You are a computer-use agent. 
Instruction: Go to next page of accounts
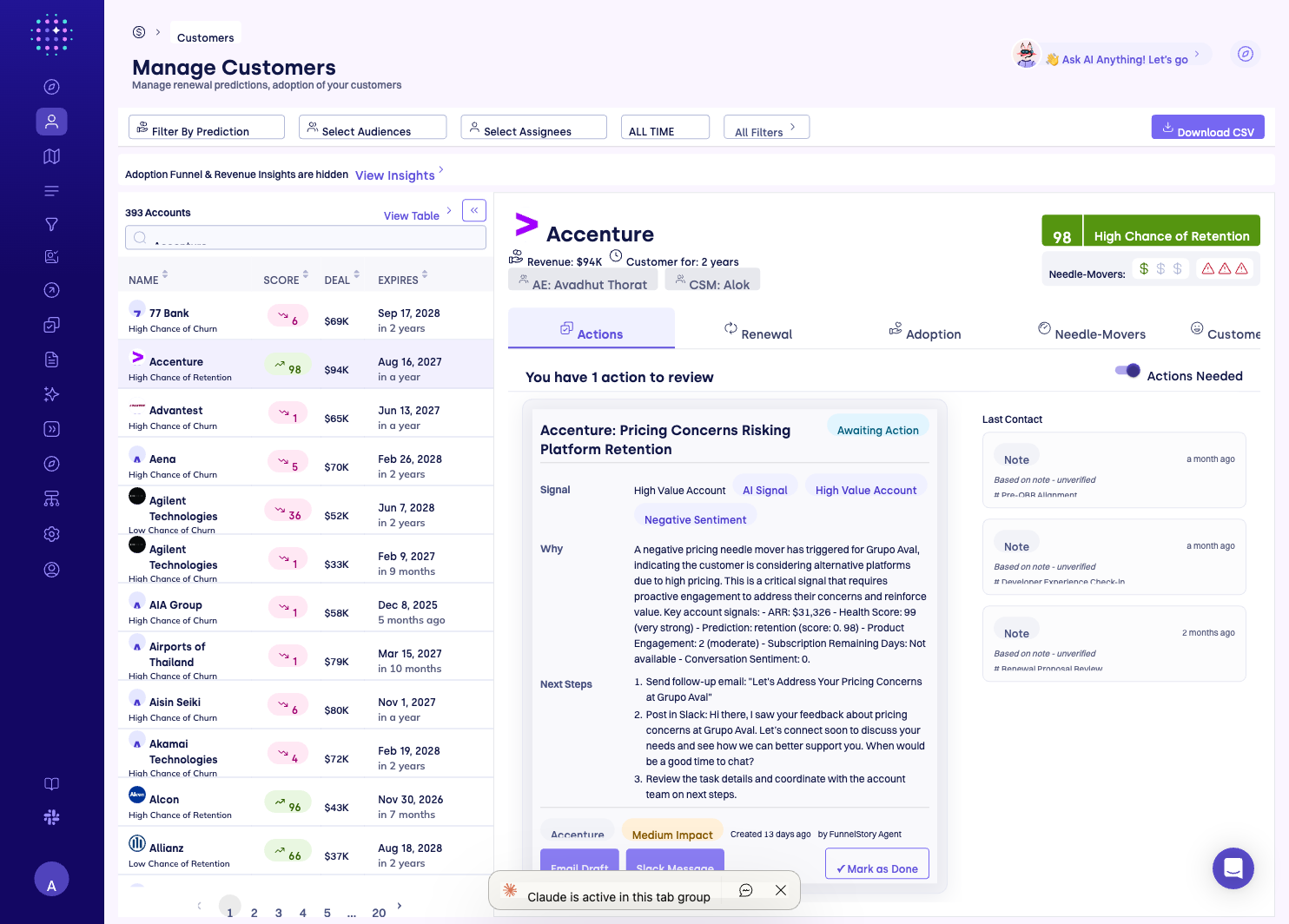[x=400, y=906]
